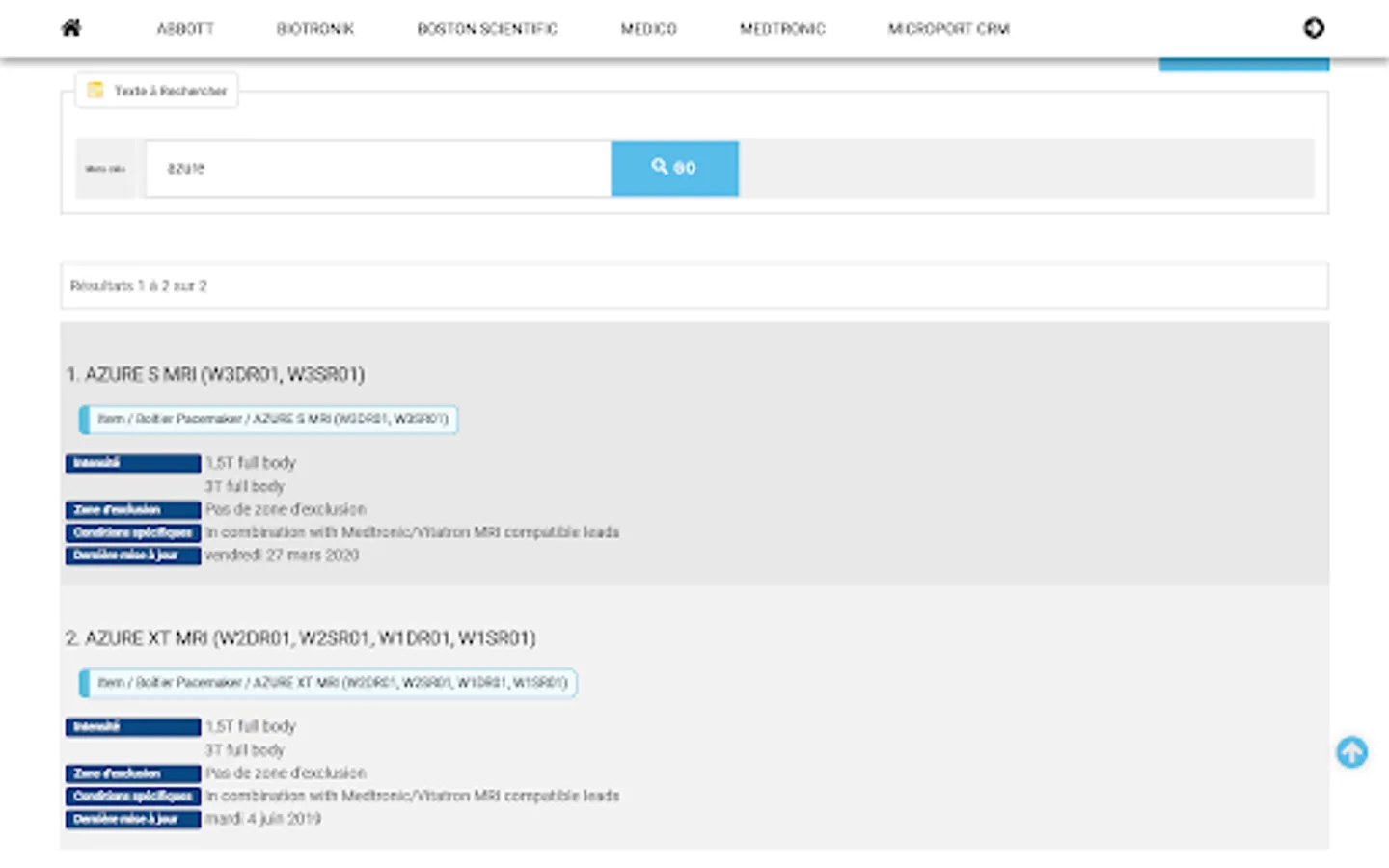Click breadcrumb tag for AZURE XT MRI
Viewport: 1389px width, 868px height.
[x=328, y=682]
